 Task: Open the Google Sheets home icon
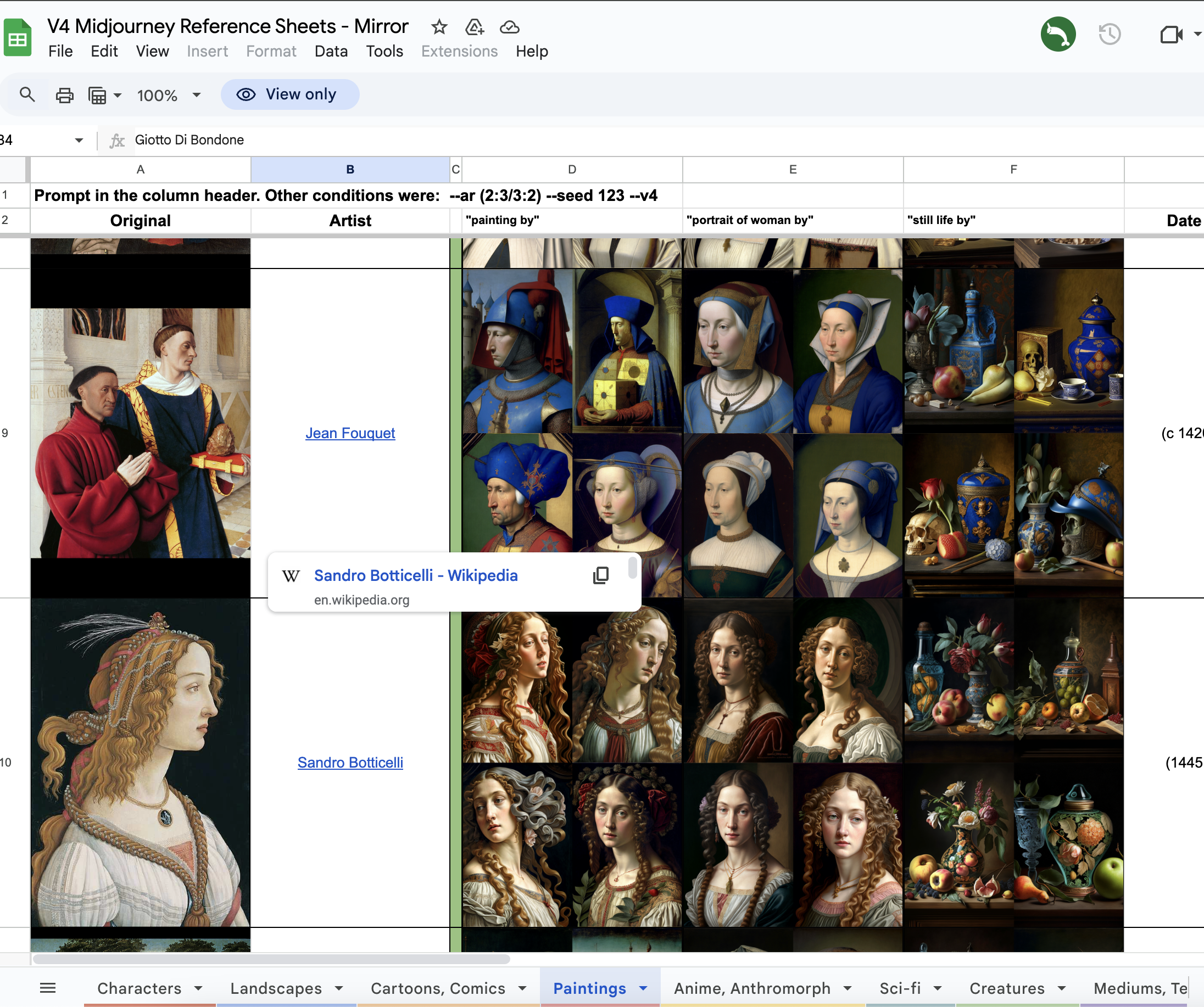[x=17, y=37]
